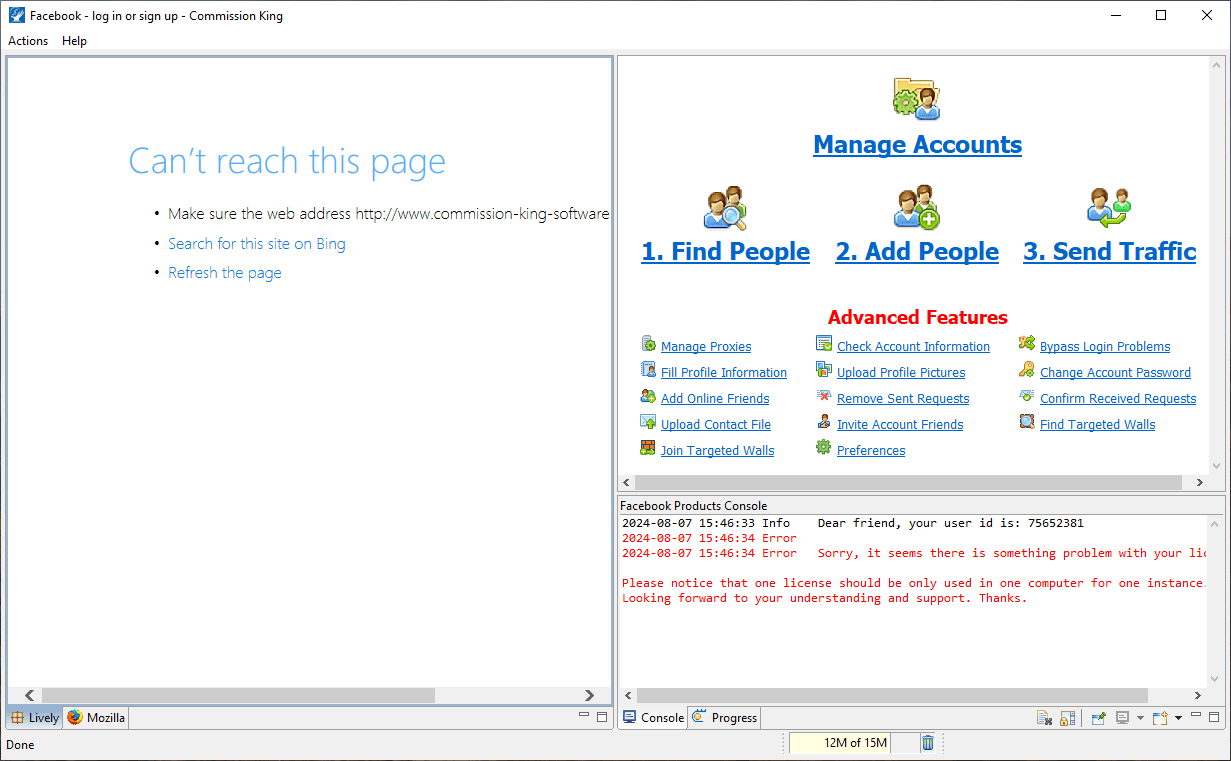Switch to the Mozilla browser tab
Screen dimensions: 1231x761
click(97, 718)
